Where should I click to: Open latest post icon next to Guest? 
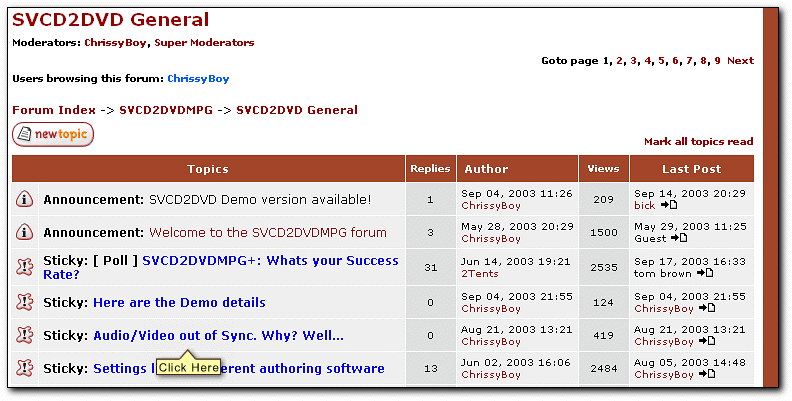(x=679, y=238)
